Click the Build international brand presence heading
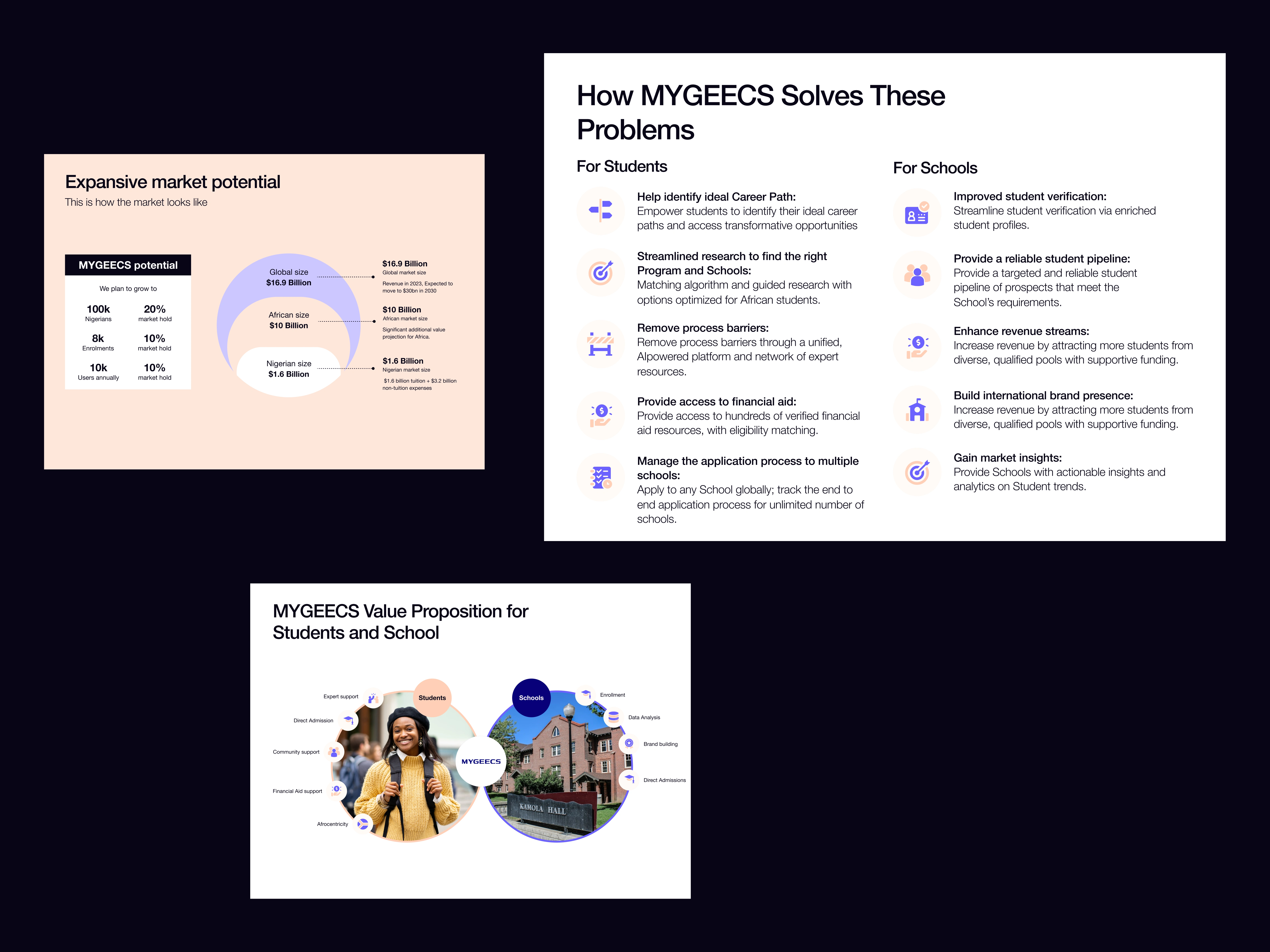This screenshot has height=952, width=1270. click(1043, 395)
